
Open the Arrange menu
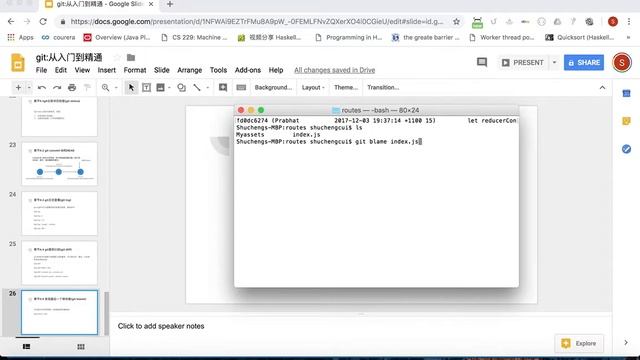click(x=189, y=70)
